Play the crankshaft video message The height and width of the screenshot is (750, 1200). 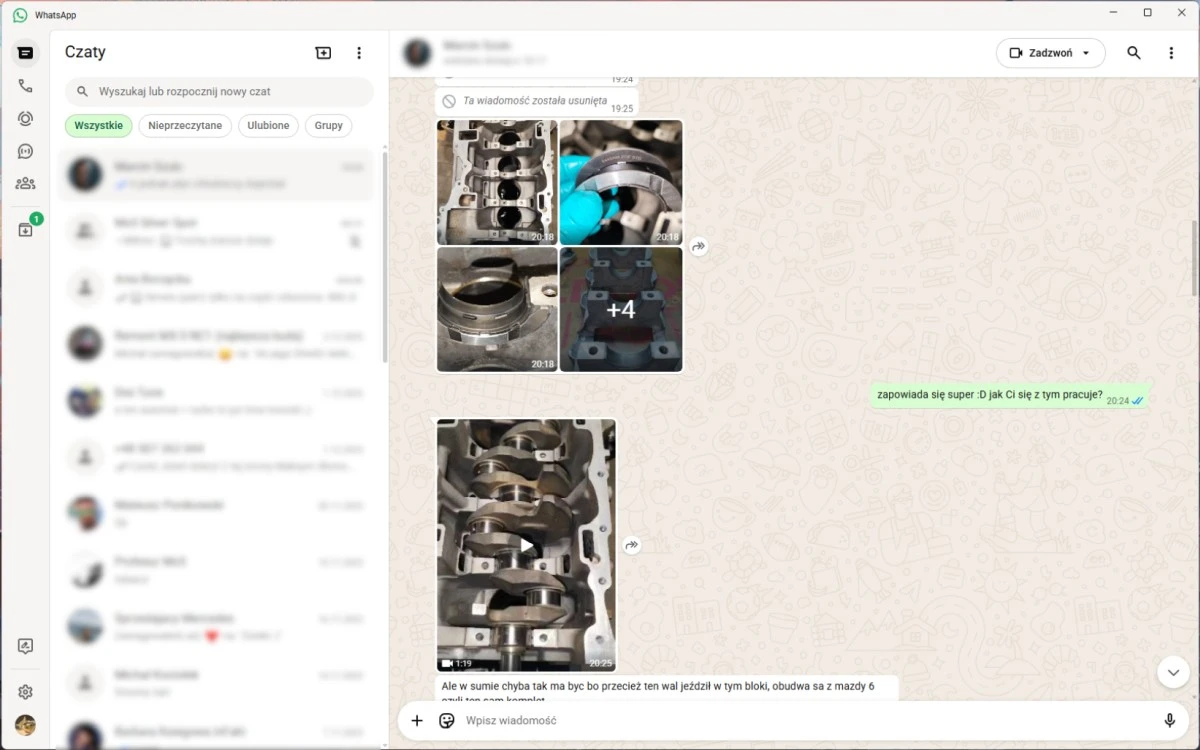[526, 544]
